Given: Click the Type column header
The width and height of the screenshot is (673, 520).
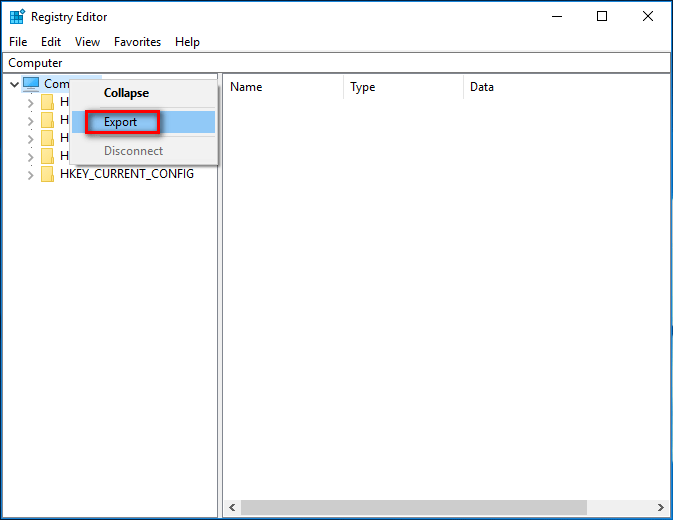Looking at the screenshot, I should coord(403,87).
